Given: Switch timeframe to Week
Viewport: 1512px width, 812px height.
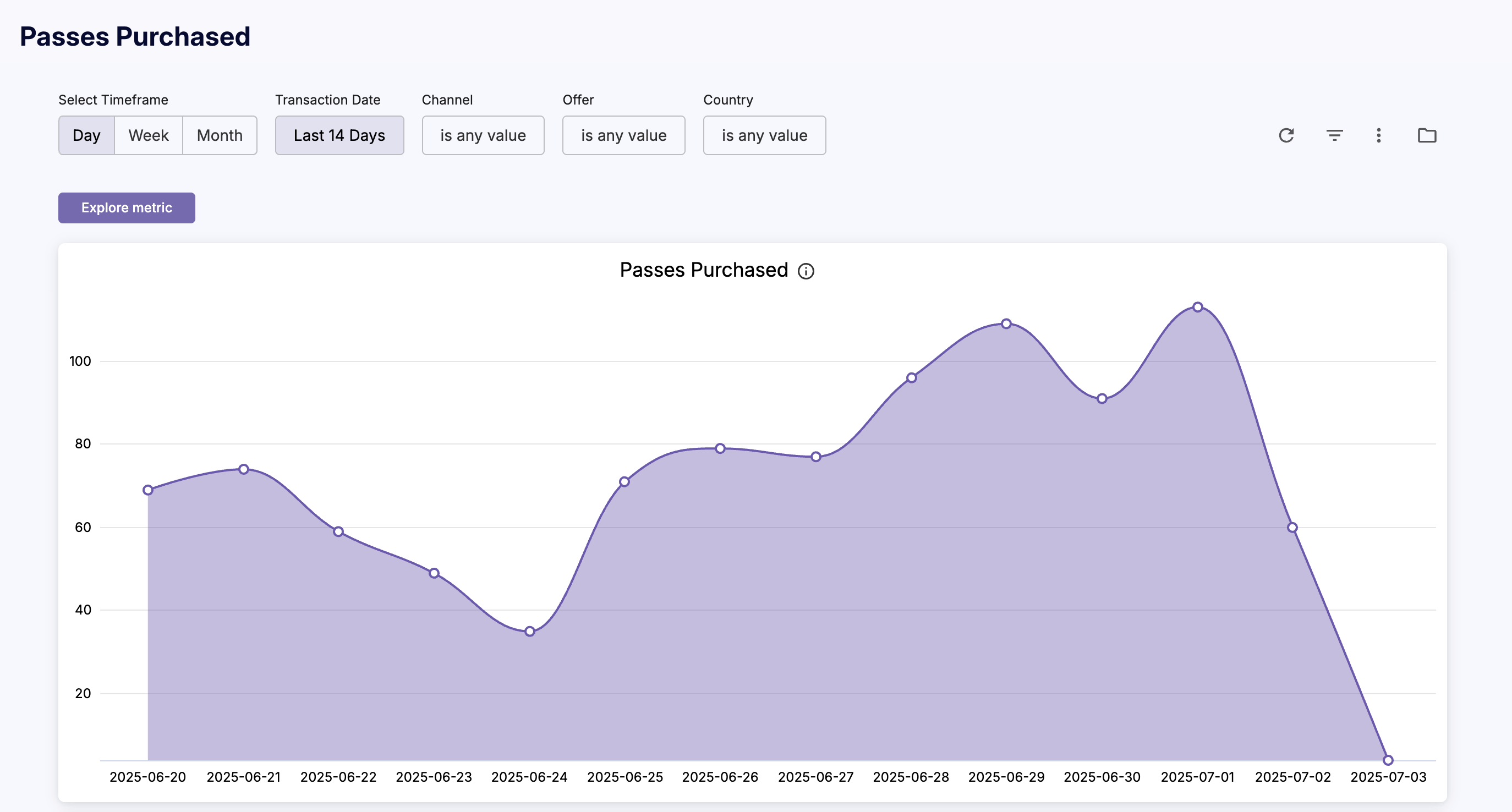Looking at the screenshot, I should pos(149,135).
